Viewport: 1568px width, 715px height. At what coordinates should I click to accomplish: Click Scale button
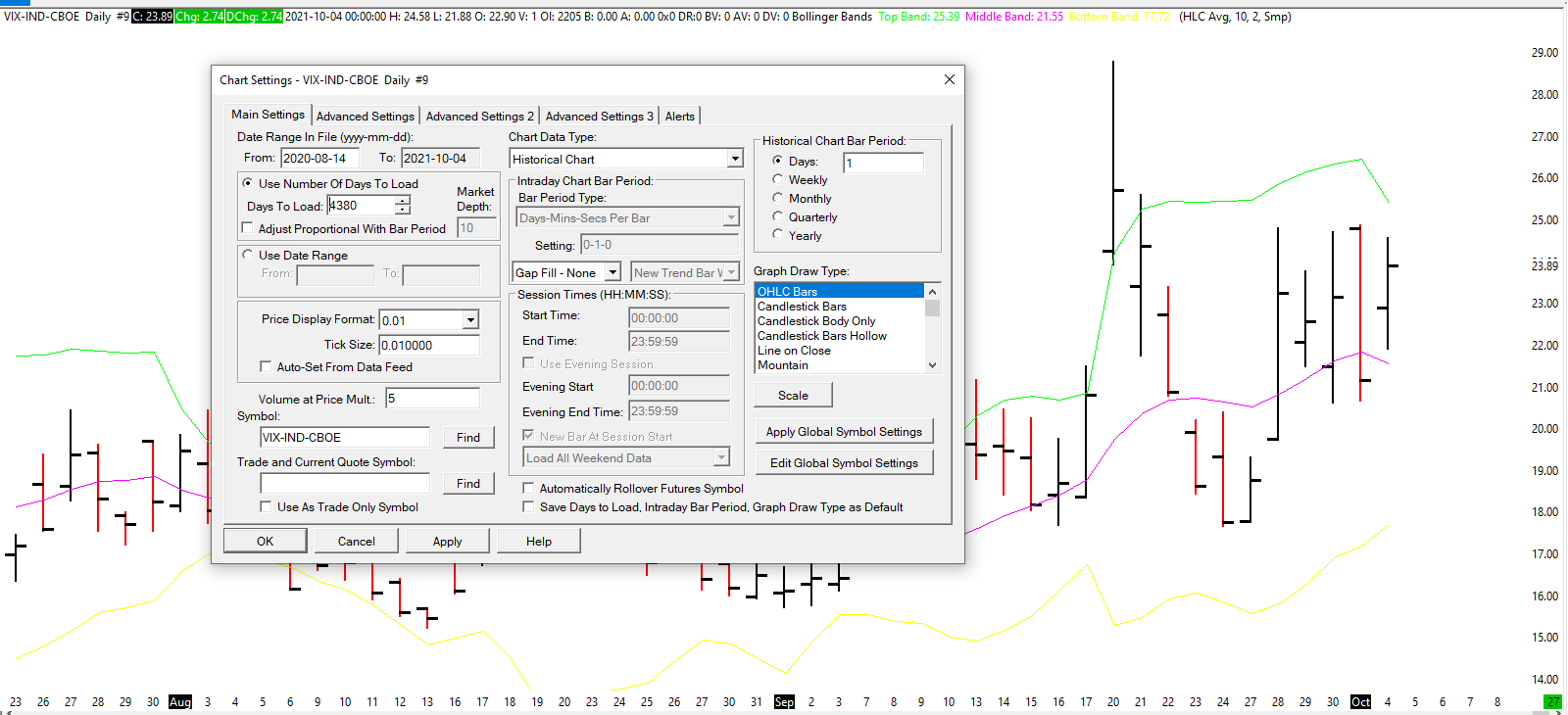click(793, 395)
